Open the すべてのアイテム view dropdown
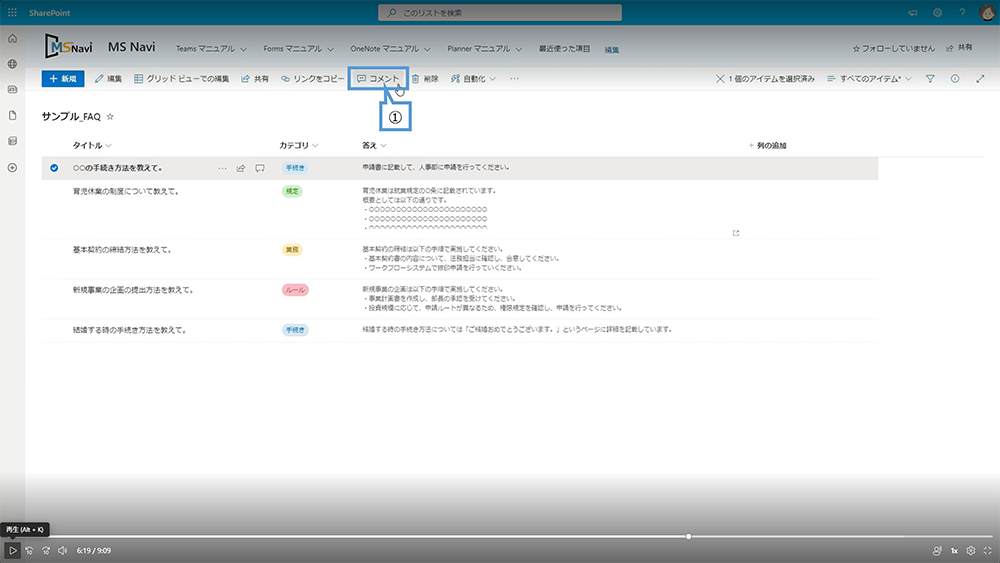Viewport: 1000px width, 563px height. [869, 78]
